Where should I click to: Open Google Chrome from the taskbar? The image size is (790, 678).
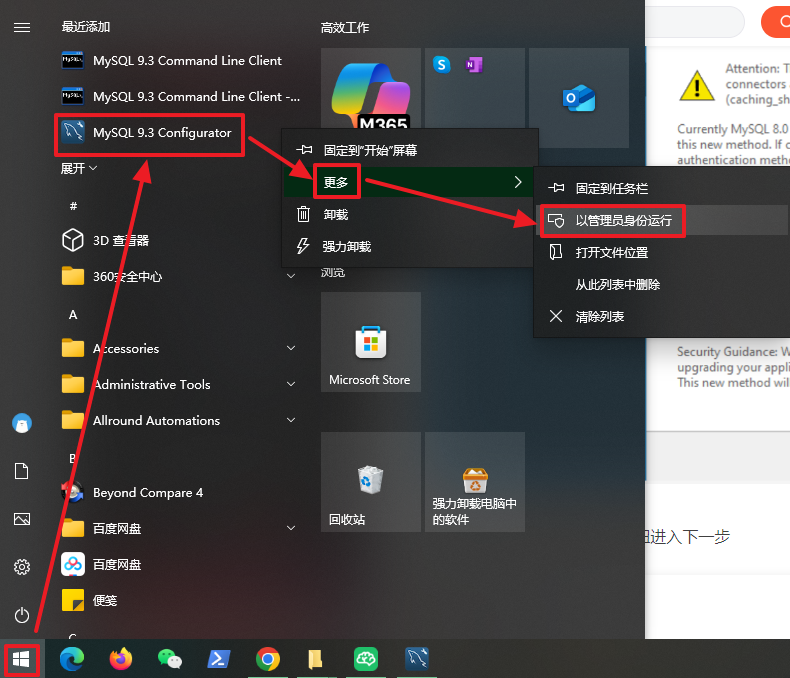pos(268,659)
